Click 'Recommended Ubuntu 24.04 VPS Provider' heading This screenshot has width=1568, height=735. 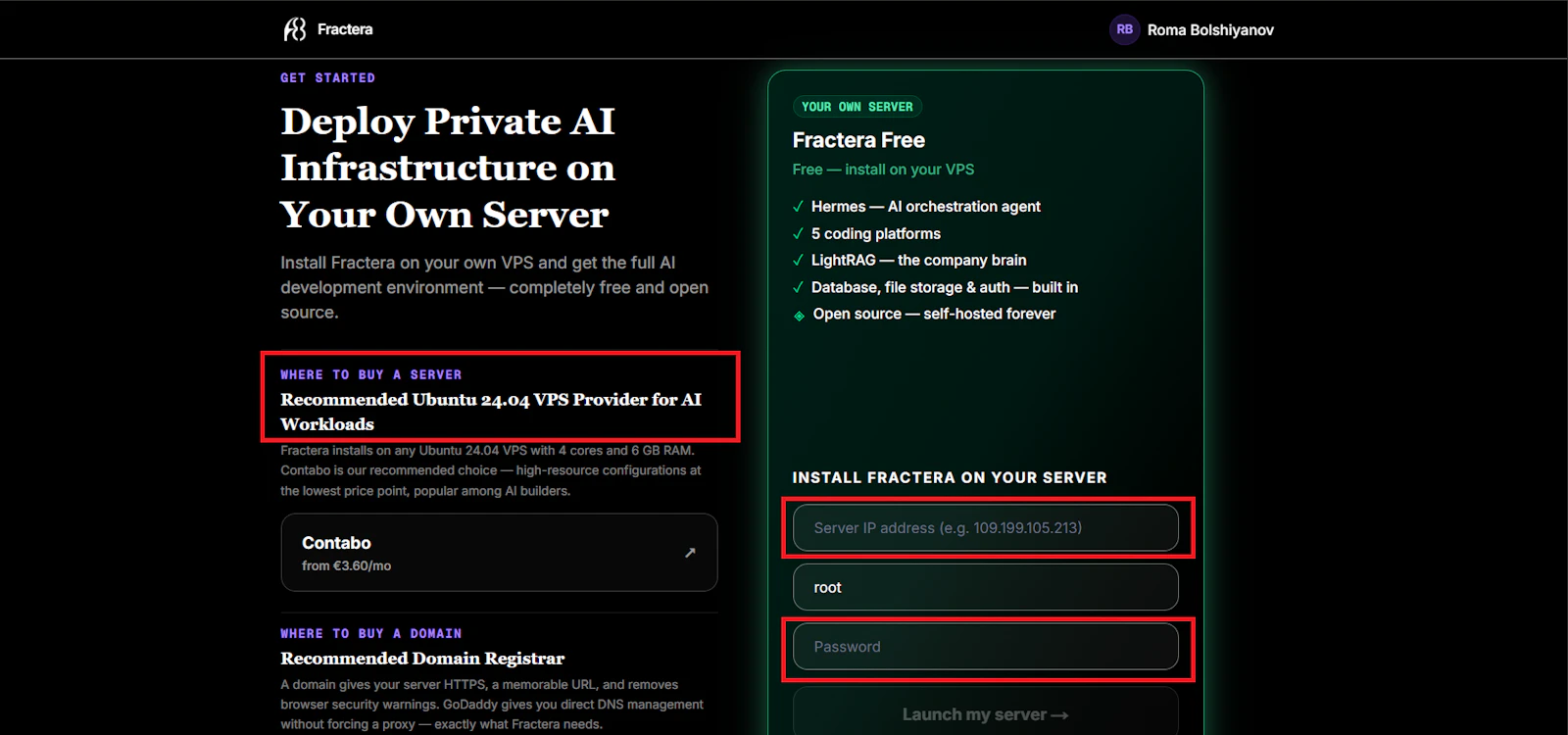[491, 412]
